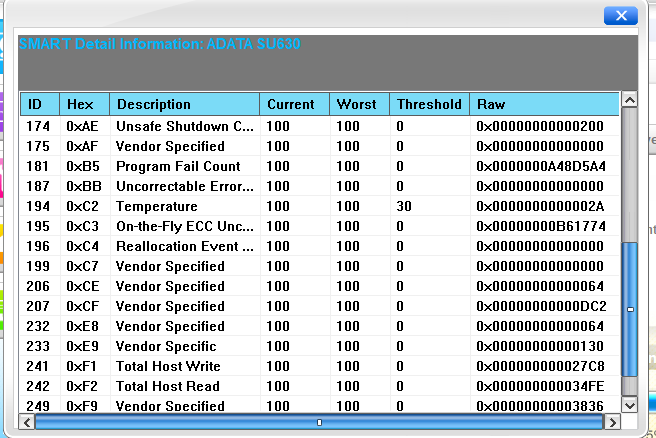Click the vertical scrollbar thumb
The width and height of the screenshot is (656, 438).
pos(630,310)
